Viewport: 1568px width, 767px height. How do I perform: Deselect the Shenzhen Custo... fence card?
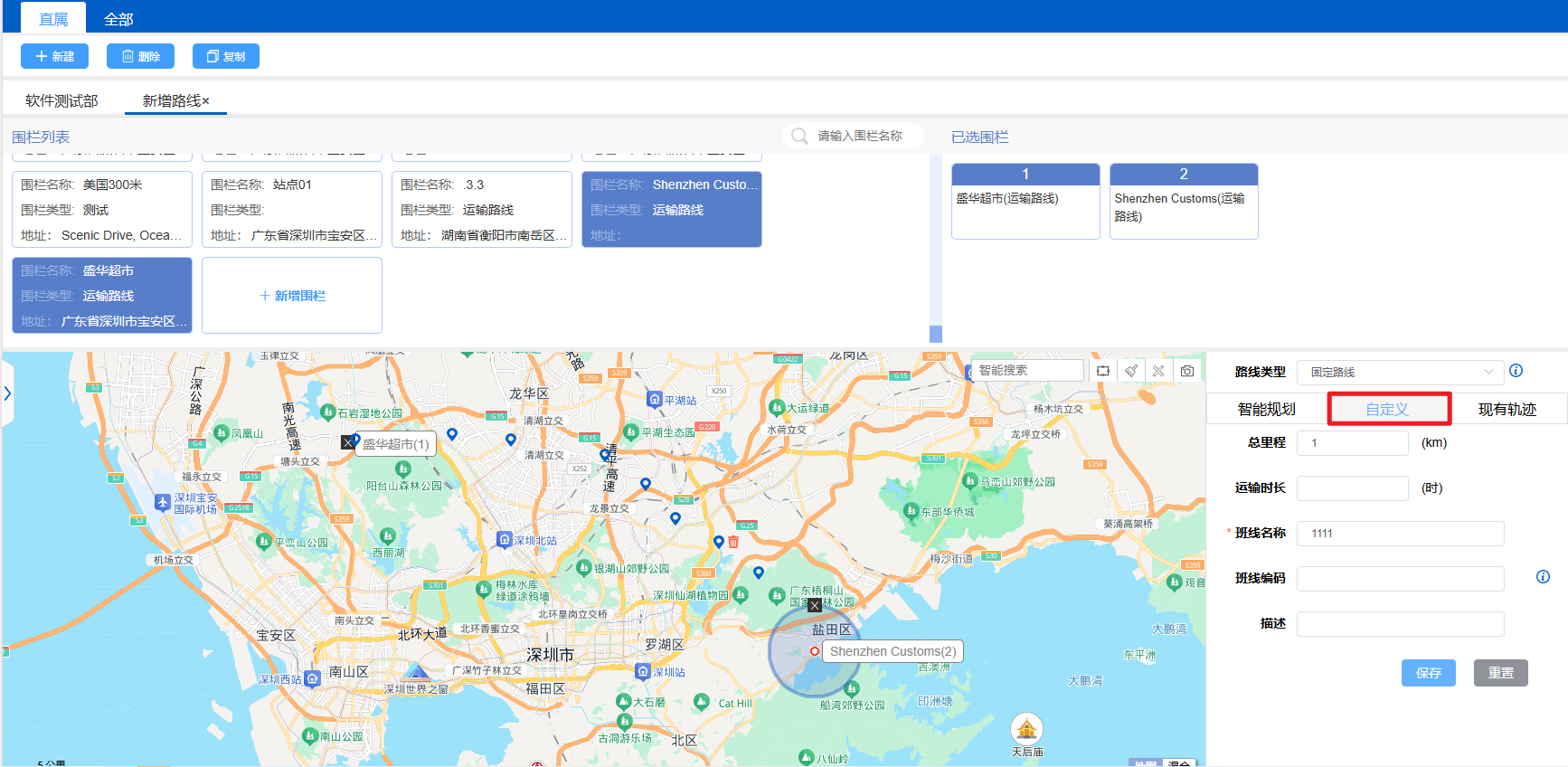672,209
